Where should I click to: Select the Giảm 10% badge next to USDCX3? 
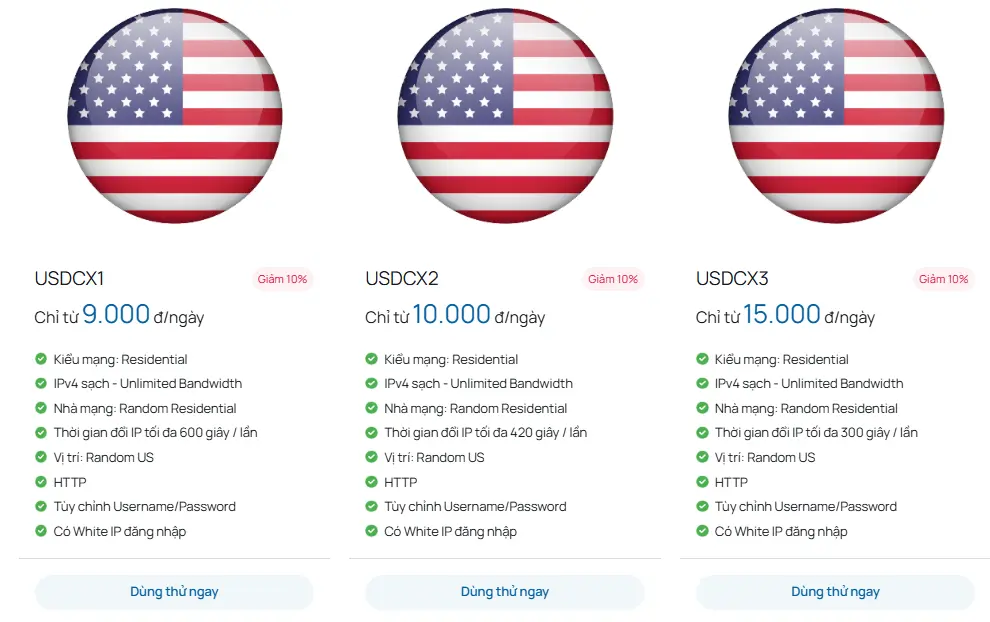point(944,279)
